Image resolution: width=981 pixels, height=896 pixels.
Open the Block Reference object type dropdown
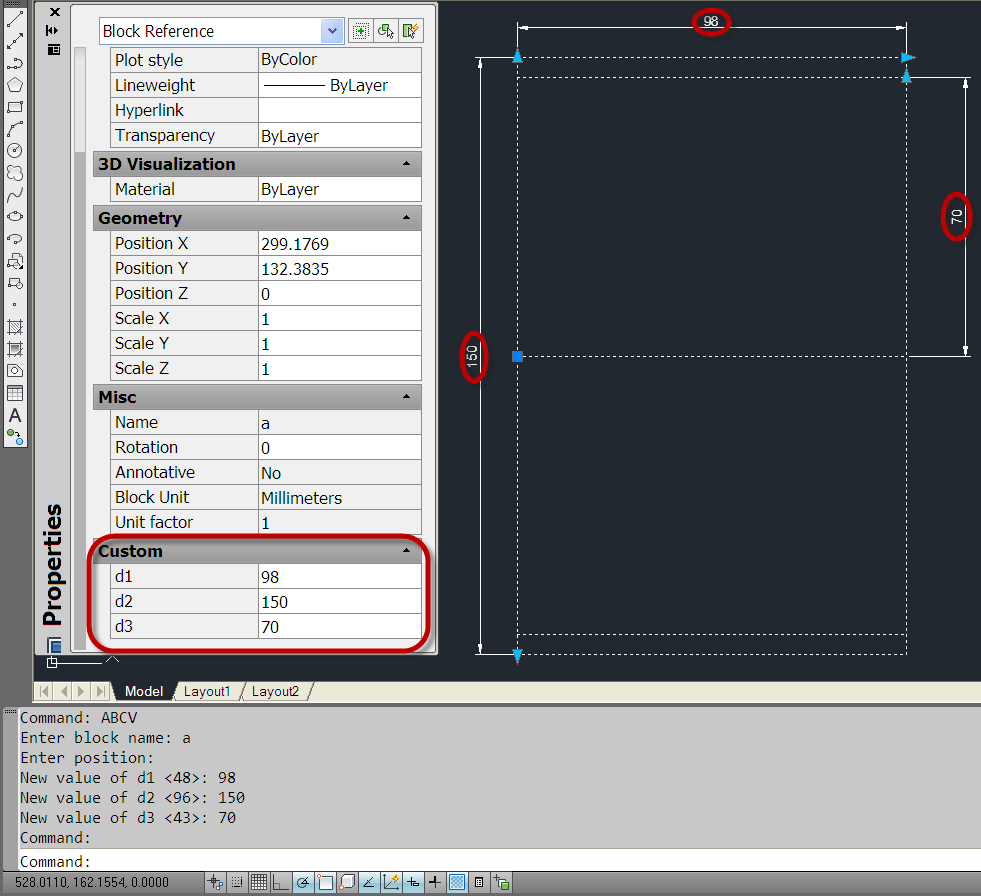tap(332, 31)
